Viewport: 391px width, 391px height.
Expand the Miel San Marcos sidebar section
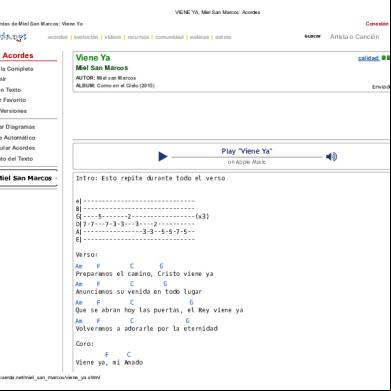[x=28, y=178]
